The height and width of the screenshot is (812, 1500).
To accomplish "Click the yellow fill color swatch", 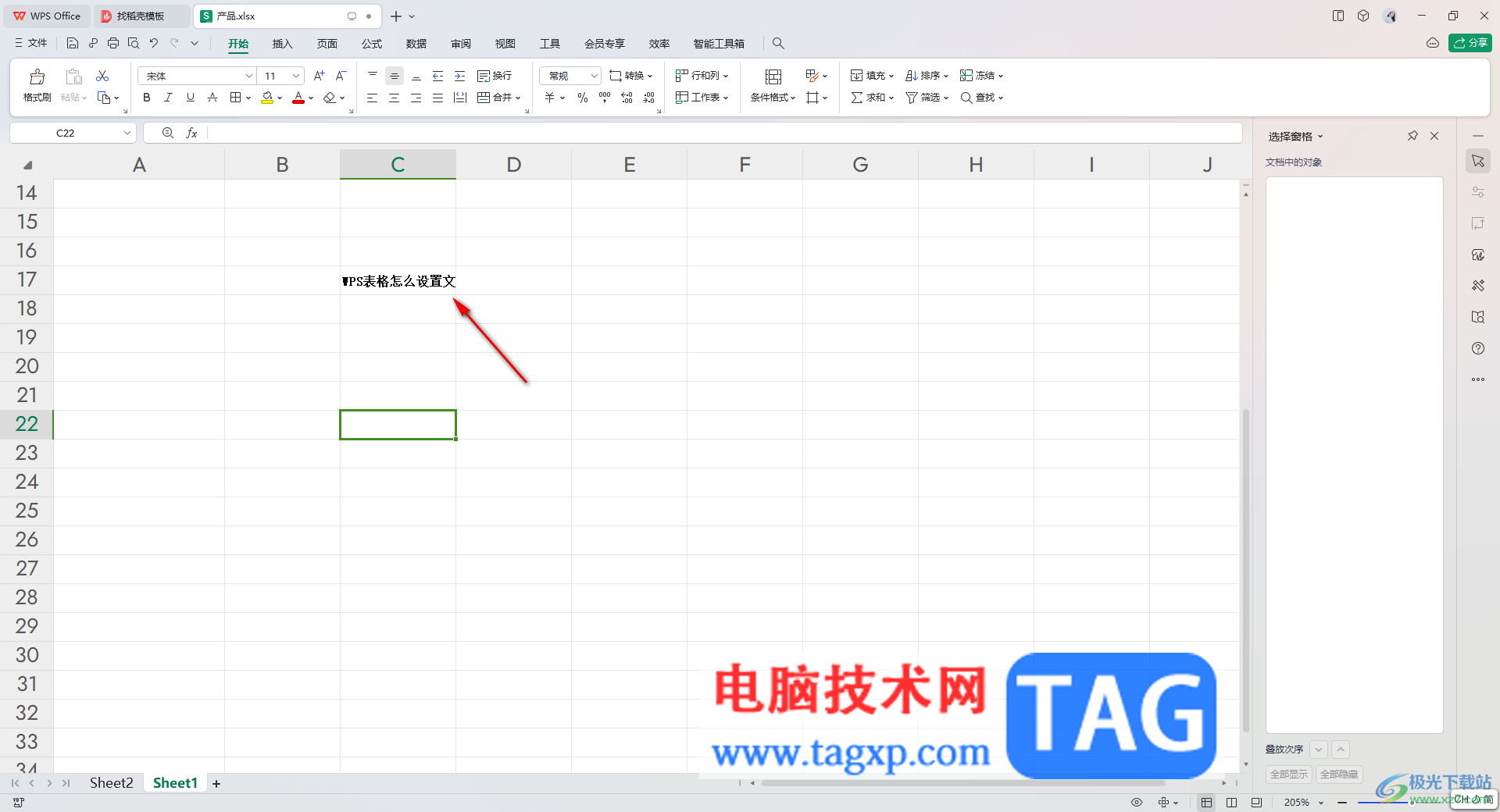I will (x=267, y=98).
